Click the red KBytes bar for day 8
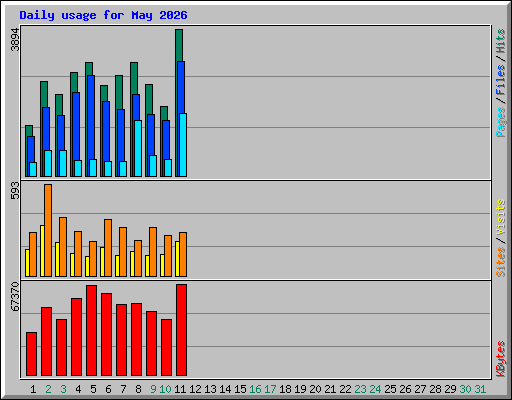Image resolution: width=512 pixels, height=400 pixels. pyautogui.click(x=136, y=339)
